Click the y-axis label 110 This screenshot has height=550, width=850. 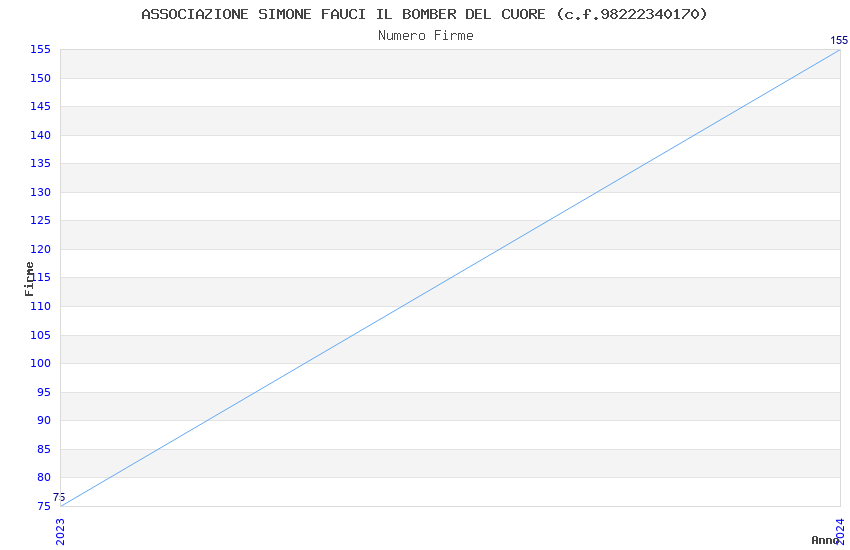[x=41, y=306]
